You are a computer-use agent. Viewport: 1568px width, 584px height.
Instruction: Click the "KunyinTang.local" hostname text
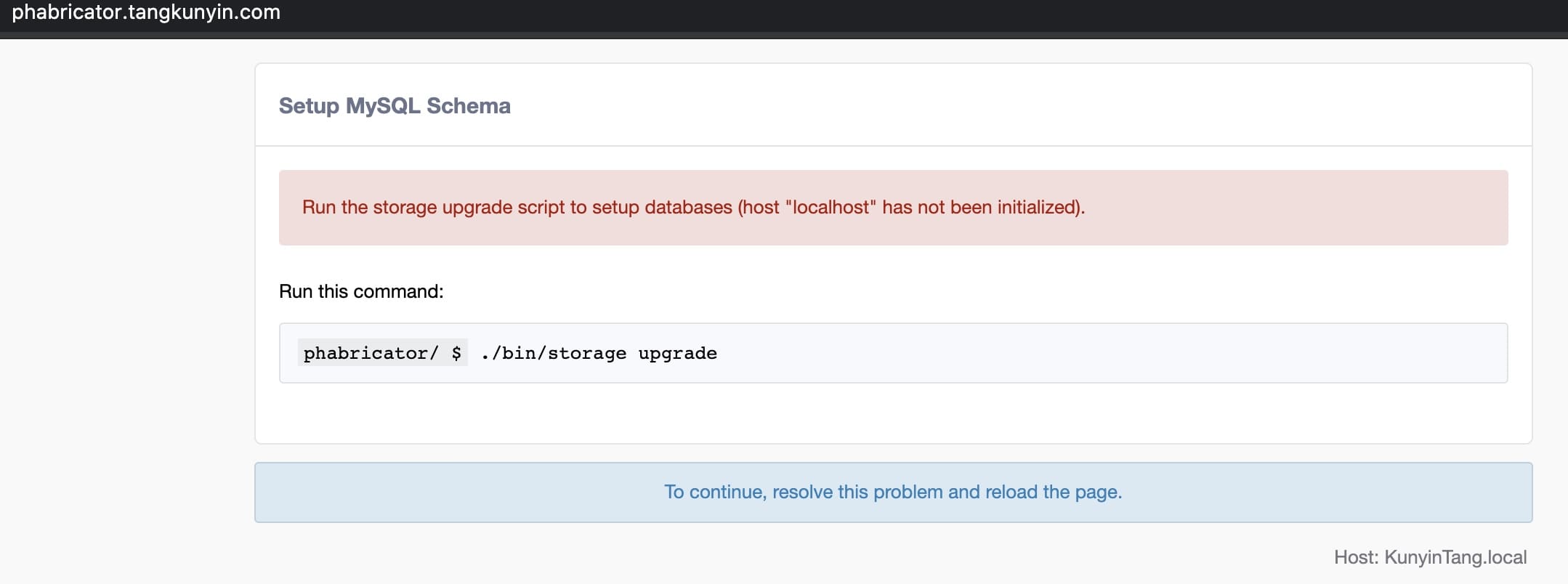1455,557
